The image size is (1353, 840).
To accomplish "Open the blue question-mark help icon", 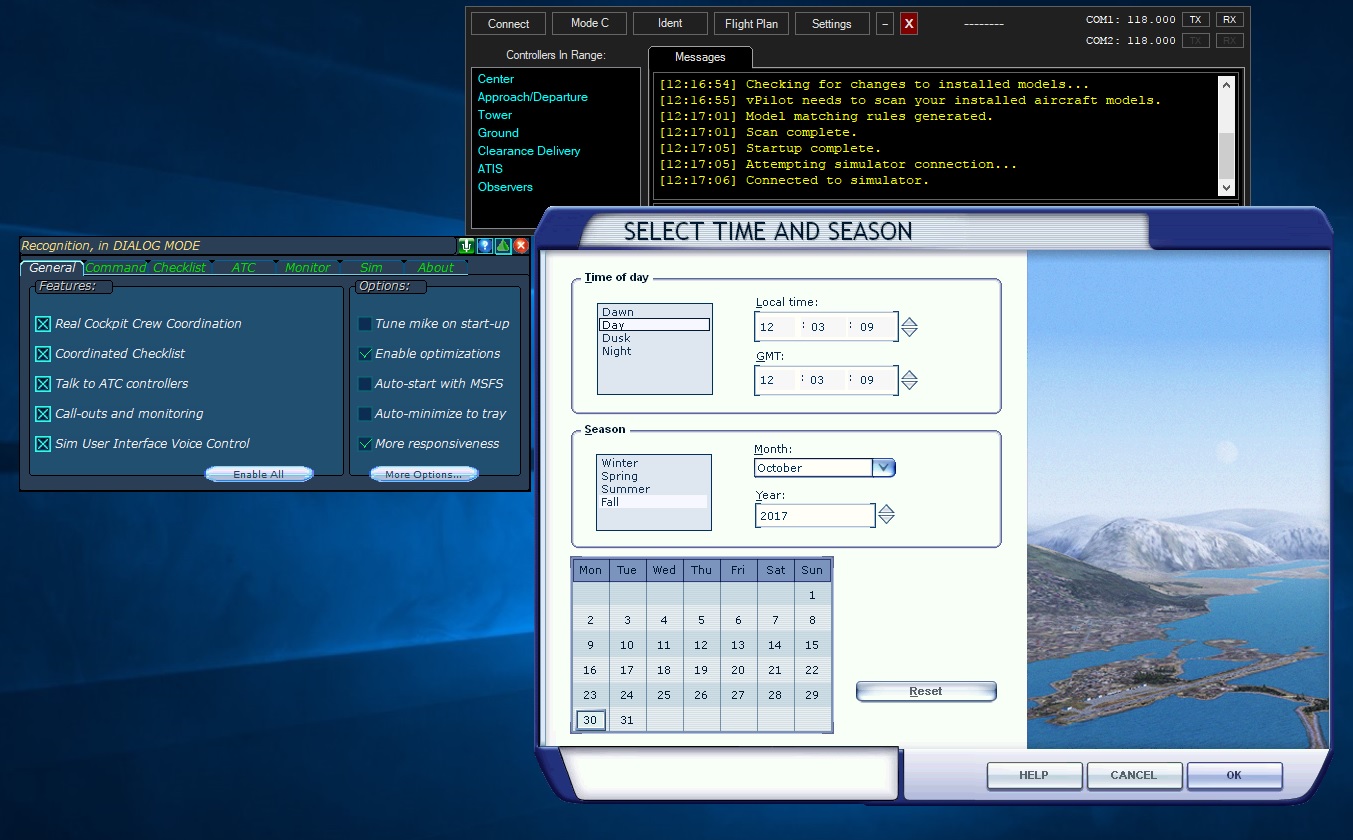I will [x=484, y=246].
